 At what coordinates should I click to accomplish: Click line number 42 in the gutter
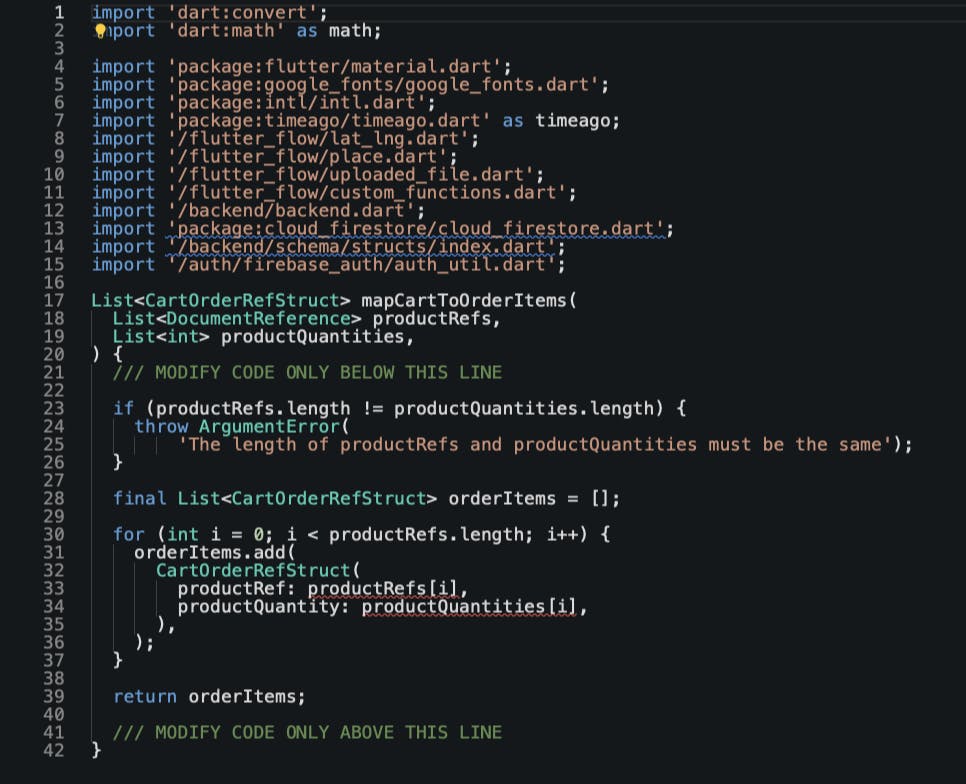point(54,750)
